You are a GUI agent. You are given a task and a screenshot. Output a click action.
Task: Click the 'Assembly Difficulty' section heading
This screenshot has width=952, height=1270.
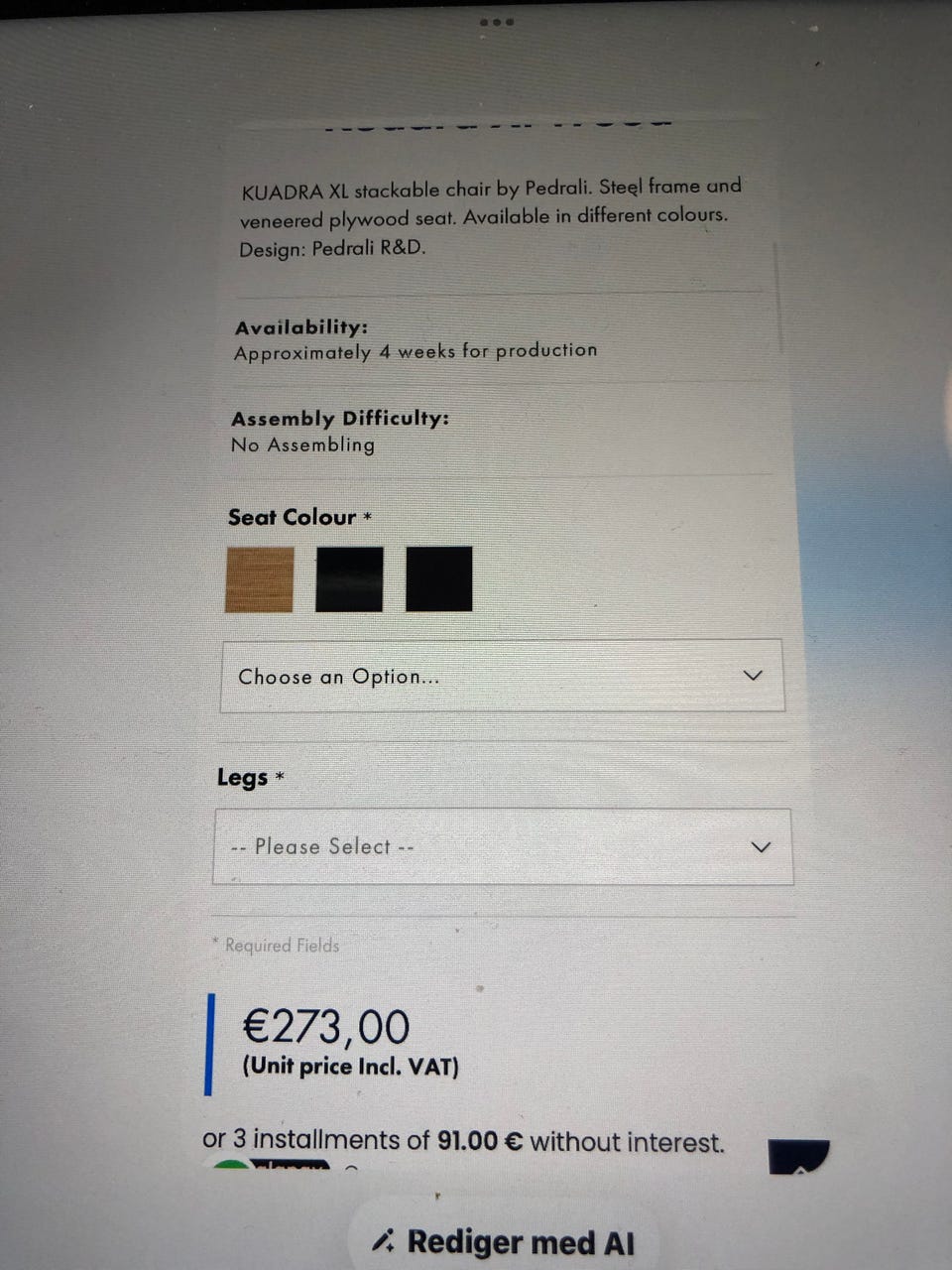click(x=340, y=418)
